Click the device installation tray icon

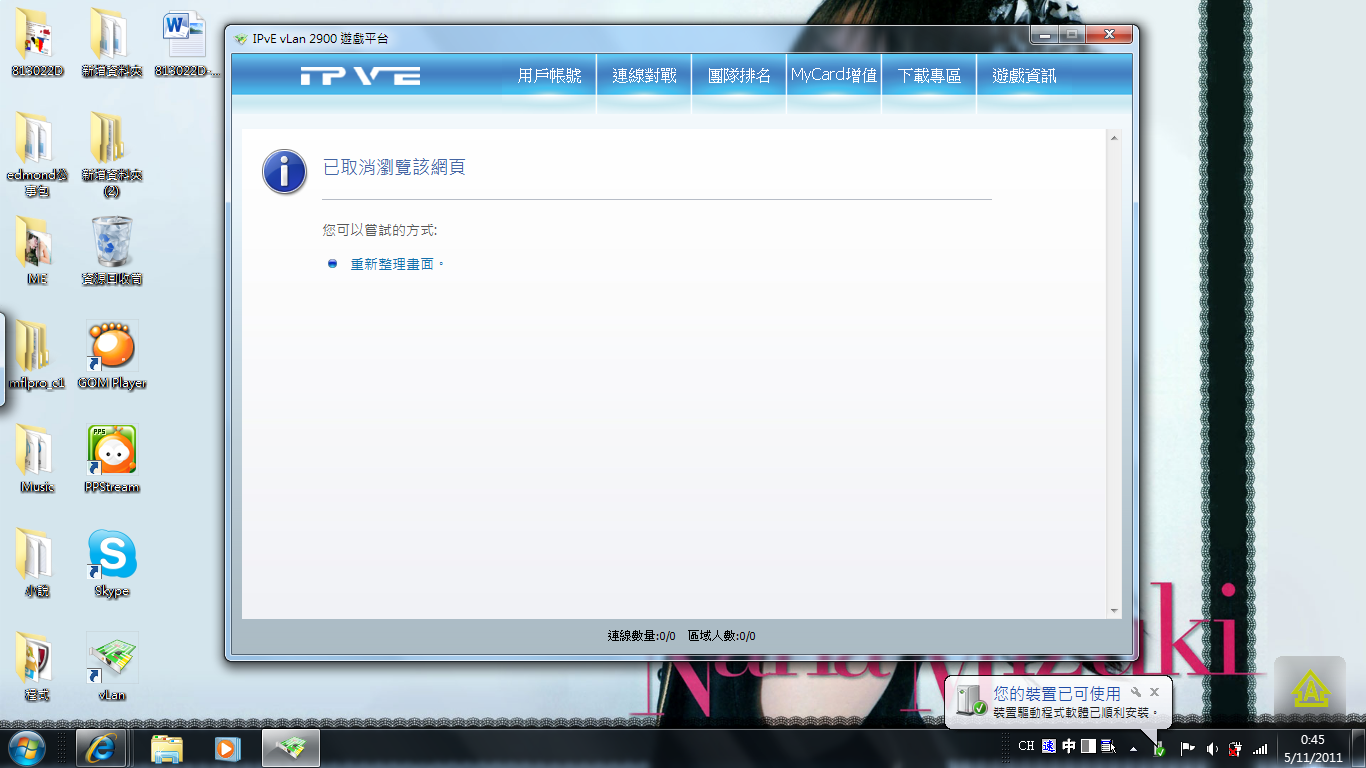click(x=1159, y=748)
